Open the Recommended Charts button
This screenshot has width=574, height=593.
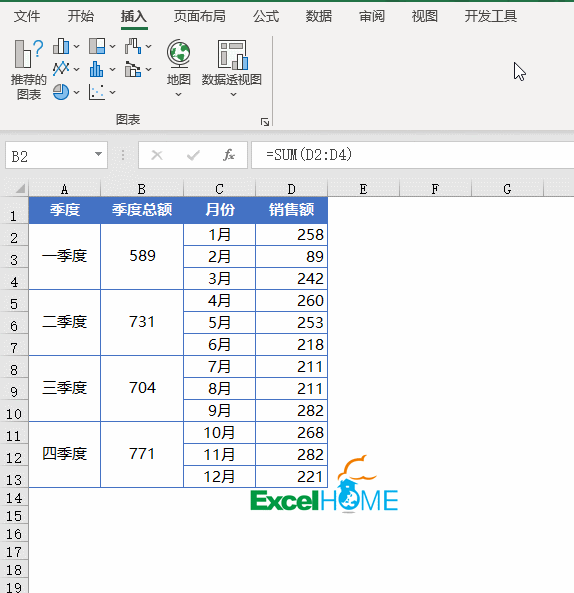28,70
